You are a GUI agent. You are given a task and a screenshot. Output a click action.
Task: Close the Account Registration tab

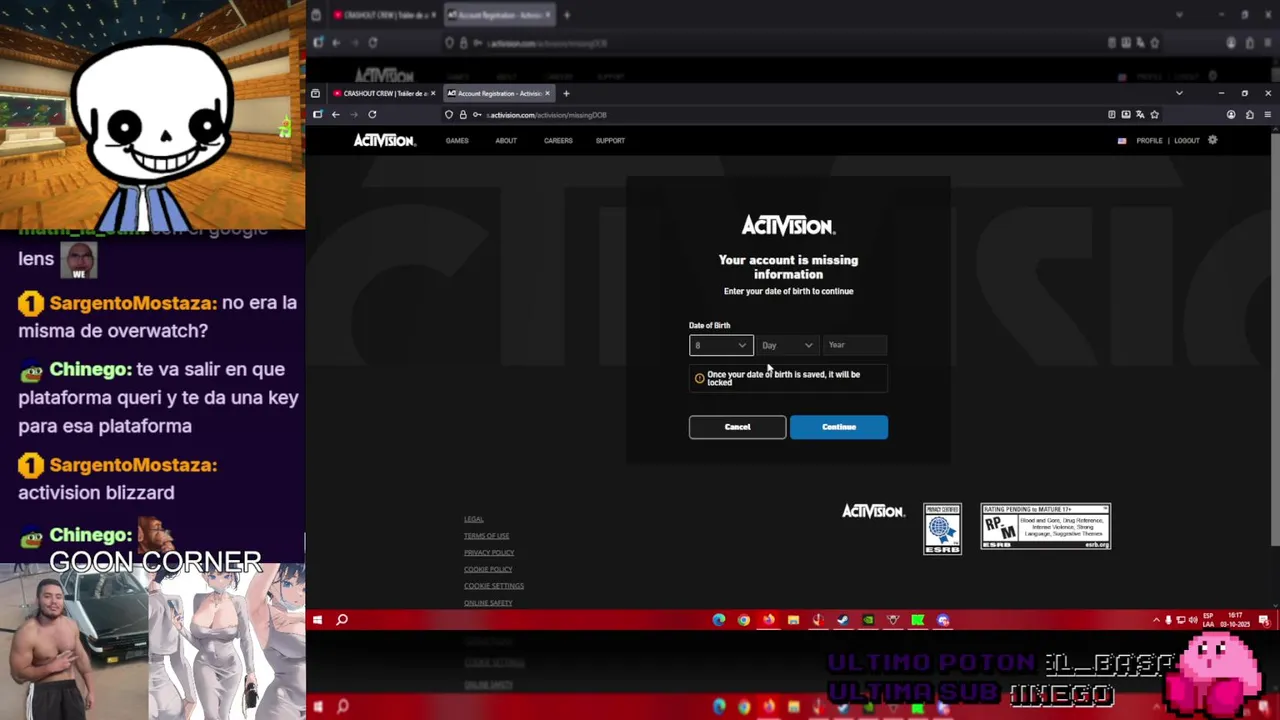click(547, 93)
